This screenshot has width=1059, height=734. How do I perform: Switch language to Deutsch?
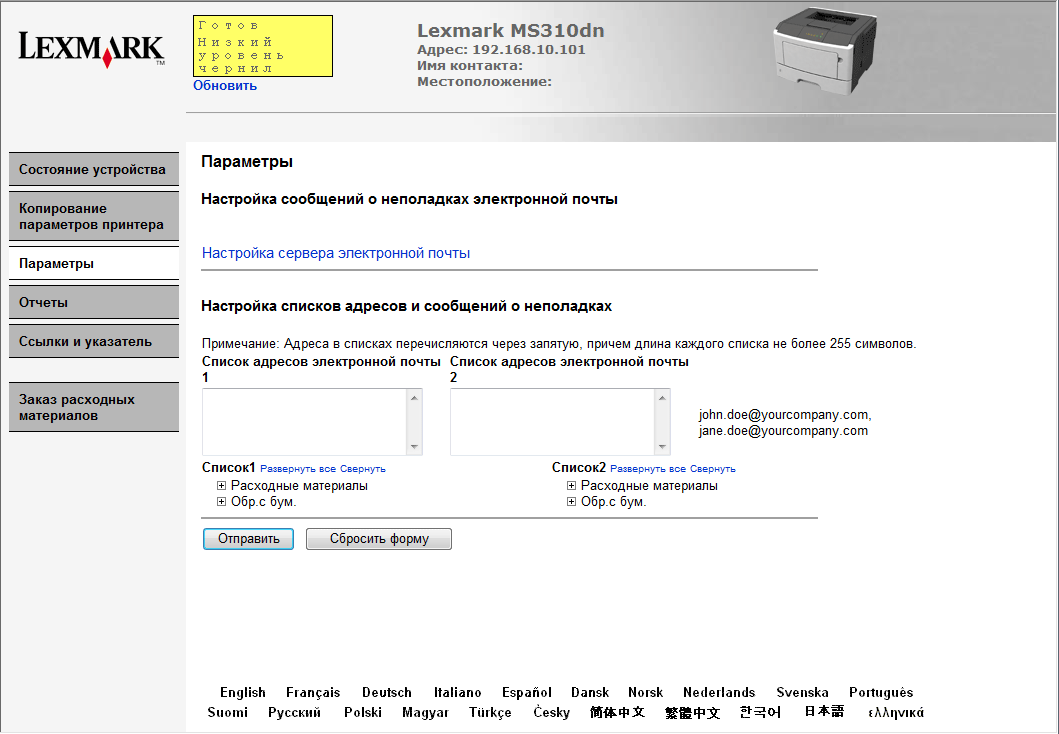point(386,693)
